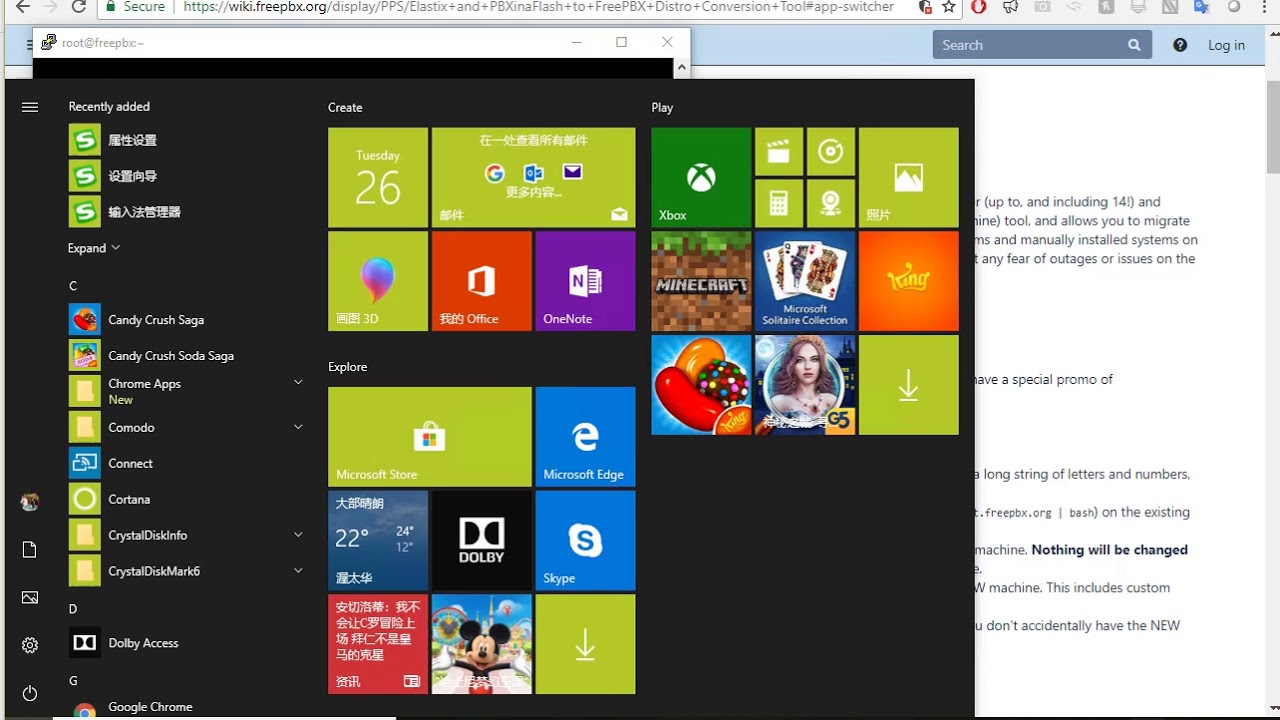Open the Groove Music small tile
The image size is (1280, 720).
pyautogui.click(x=831, y=151)
